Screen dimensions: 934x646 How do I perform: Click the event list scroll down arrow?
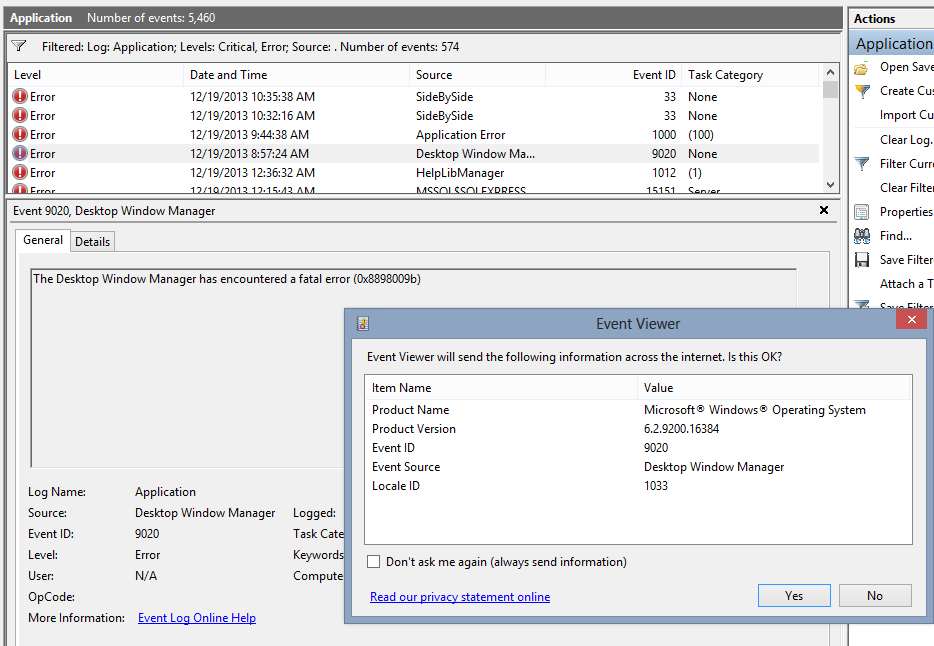pyautogui.click(x=830, y=185)
